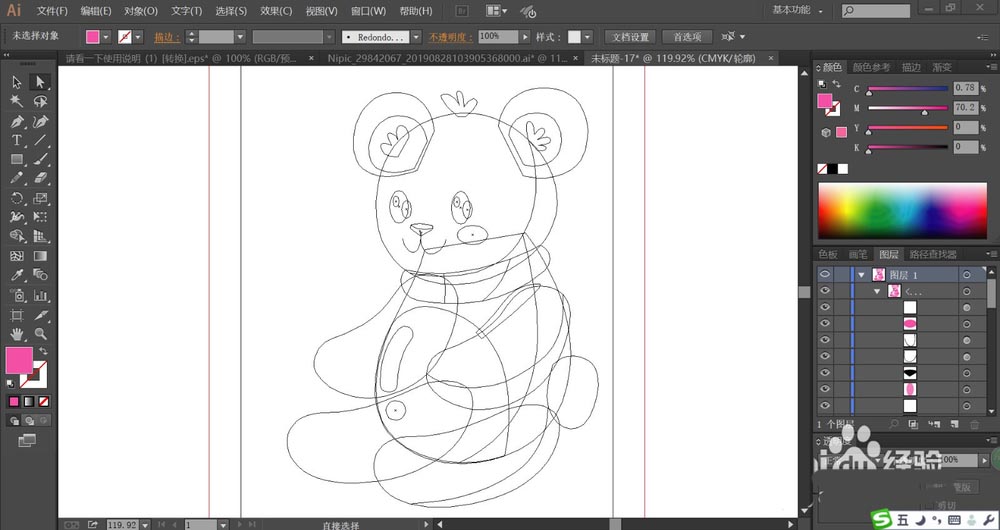Select the Type tool
This screenshot has height=530, width=1000.
17,140
